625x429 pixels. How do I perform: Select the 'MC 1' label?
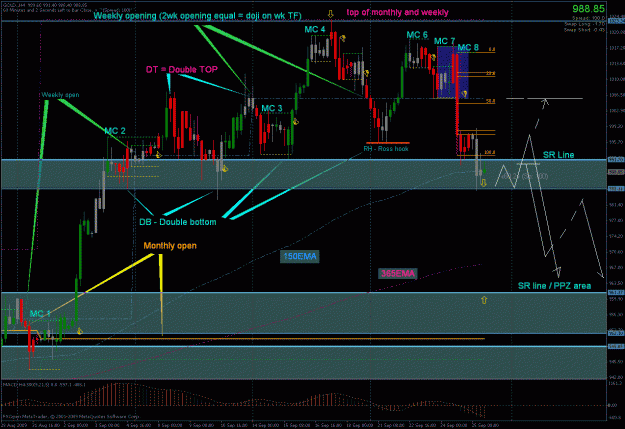click(40, 314)
